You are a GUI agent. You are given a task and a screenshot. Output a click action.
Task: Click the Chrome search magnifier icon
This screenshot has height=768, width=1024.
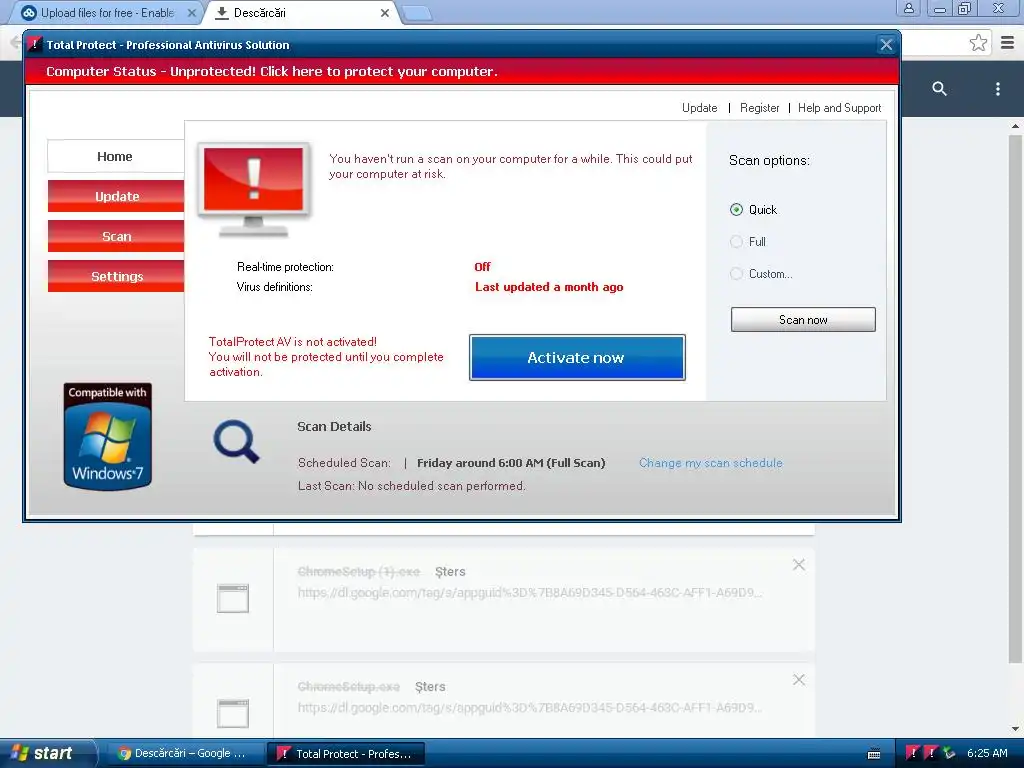pos(939,89)
